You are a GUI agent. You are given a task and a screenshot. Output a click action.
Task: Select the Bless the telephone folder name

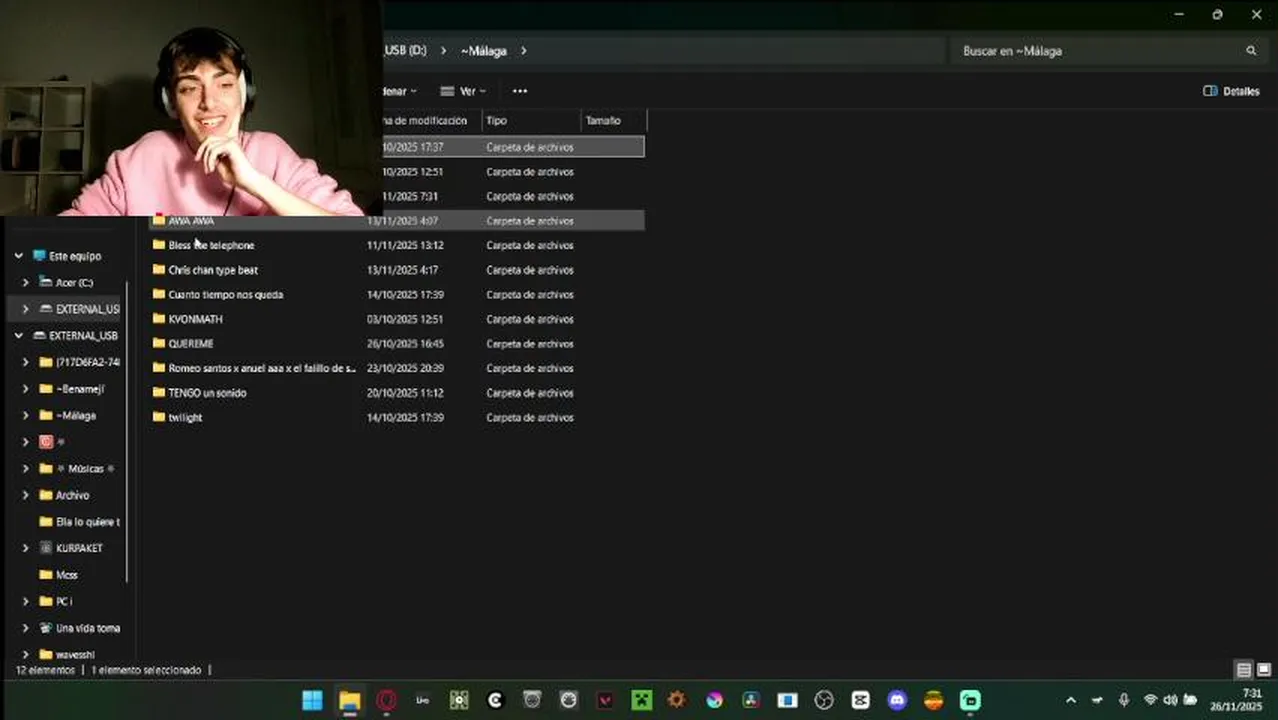pos(211,245)
